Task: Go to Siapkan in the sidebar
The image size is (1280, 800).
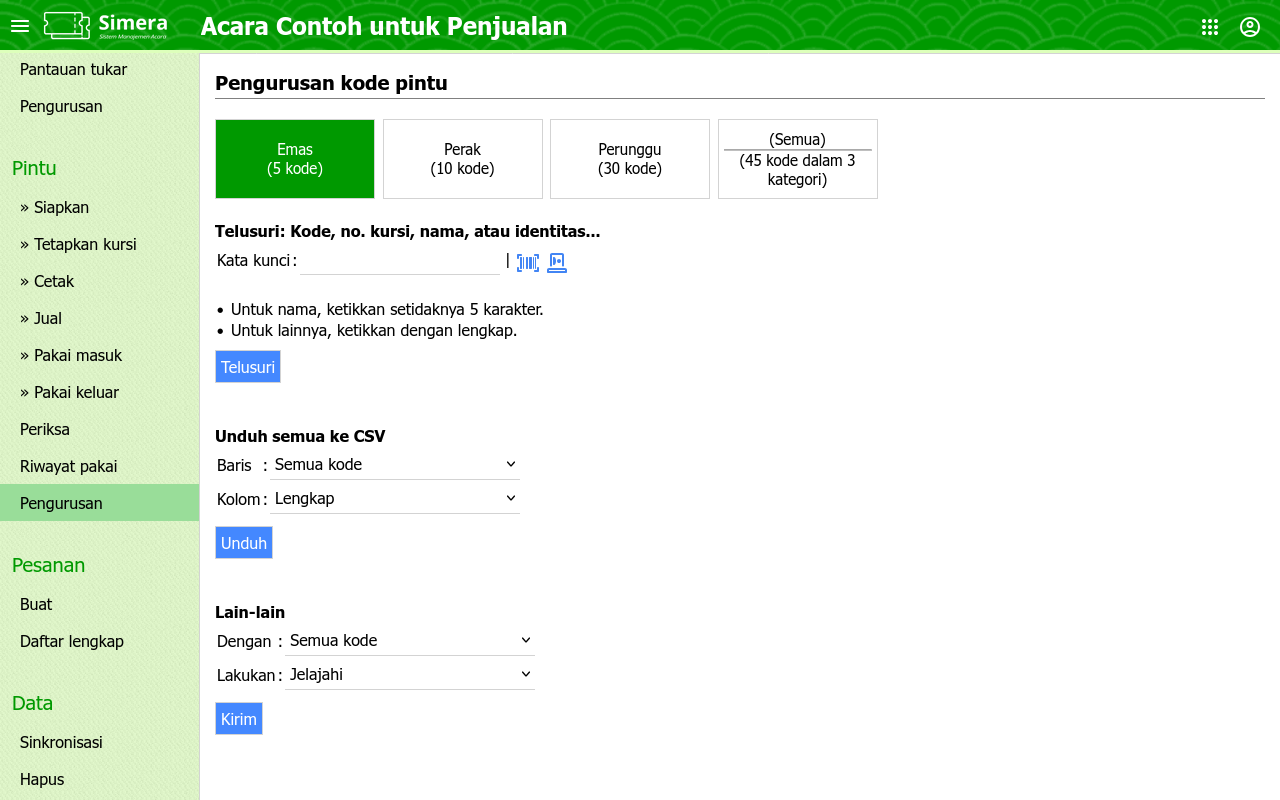Action: coord(100,208)
